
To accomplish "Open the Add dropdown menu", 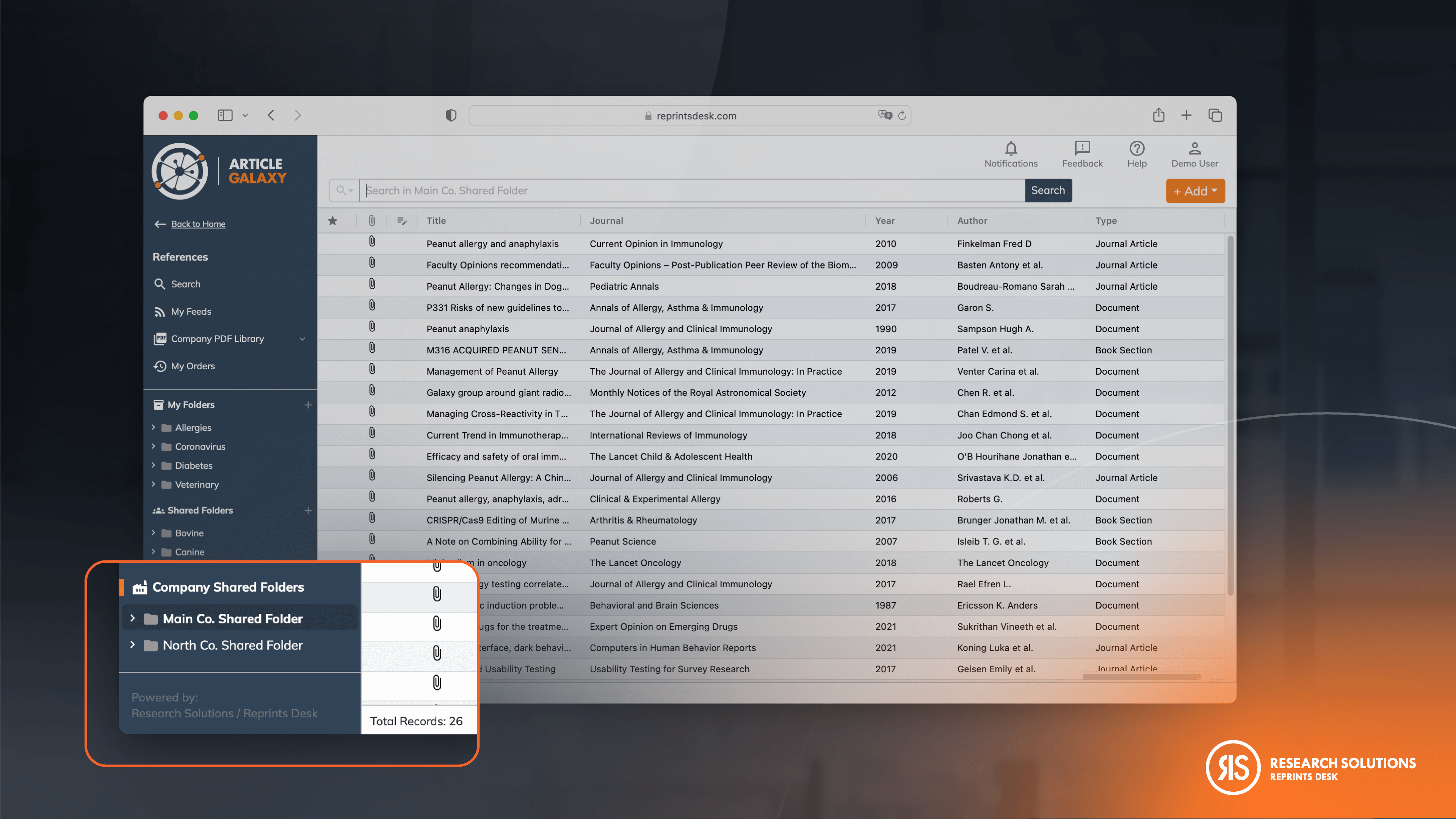I will [1195, 190].
